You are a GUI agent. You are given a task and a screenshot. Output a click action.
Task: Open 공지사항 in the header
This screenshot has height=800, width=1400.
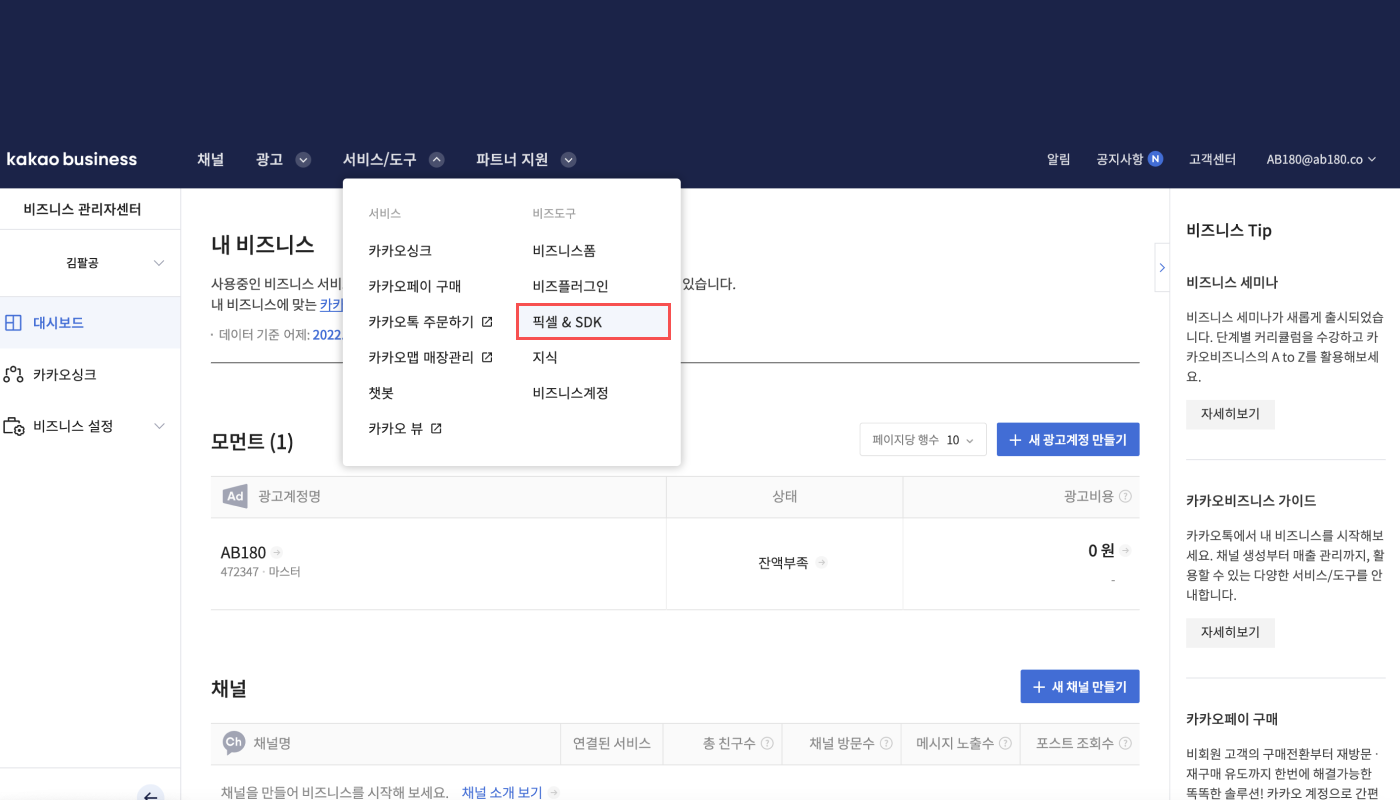point(1119,159)
